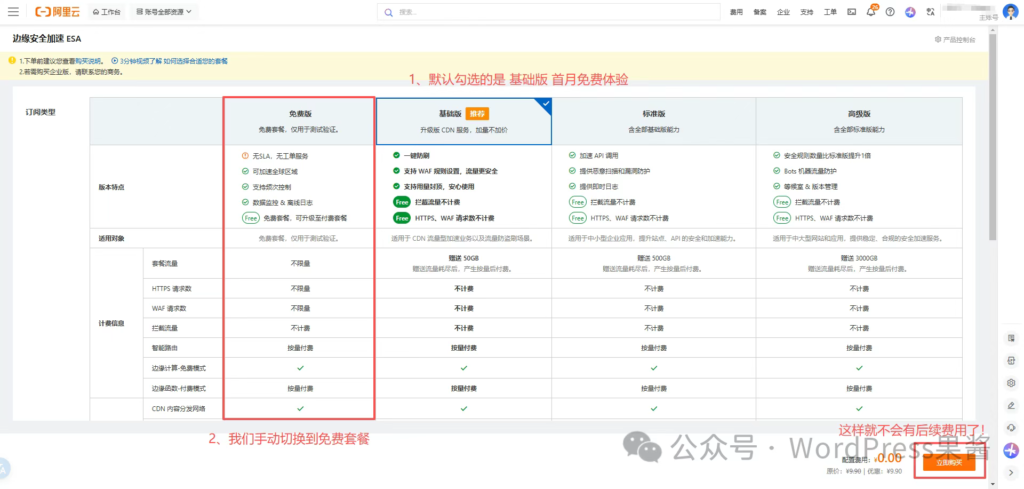
Task: Click the document icon in right sidebar
Action: 1011,338
